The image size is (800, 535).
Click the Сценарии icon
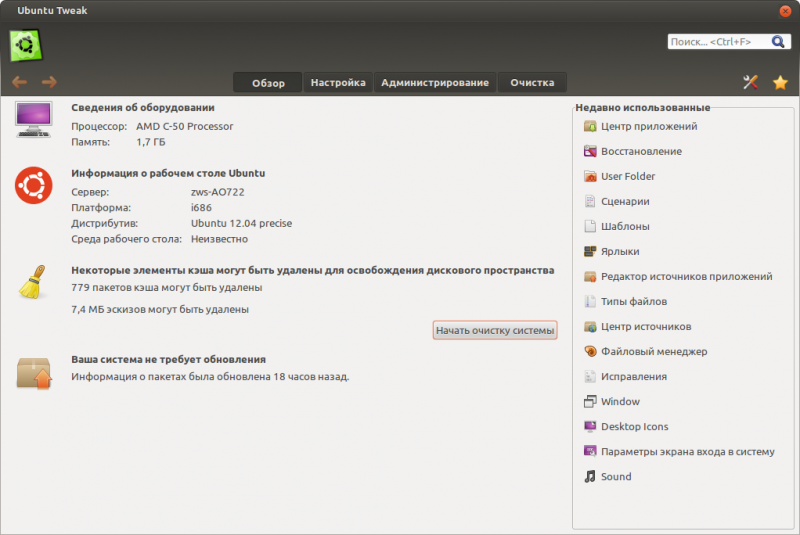pyautogui.click(x=590, y=201)
